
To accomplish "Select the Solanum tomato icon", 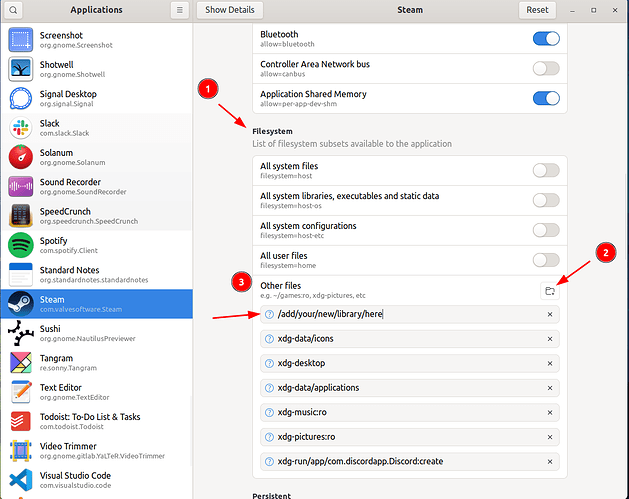I will pos(20,157).
